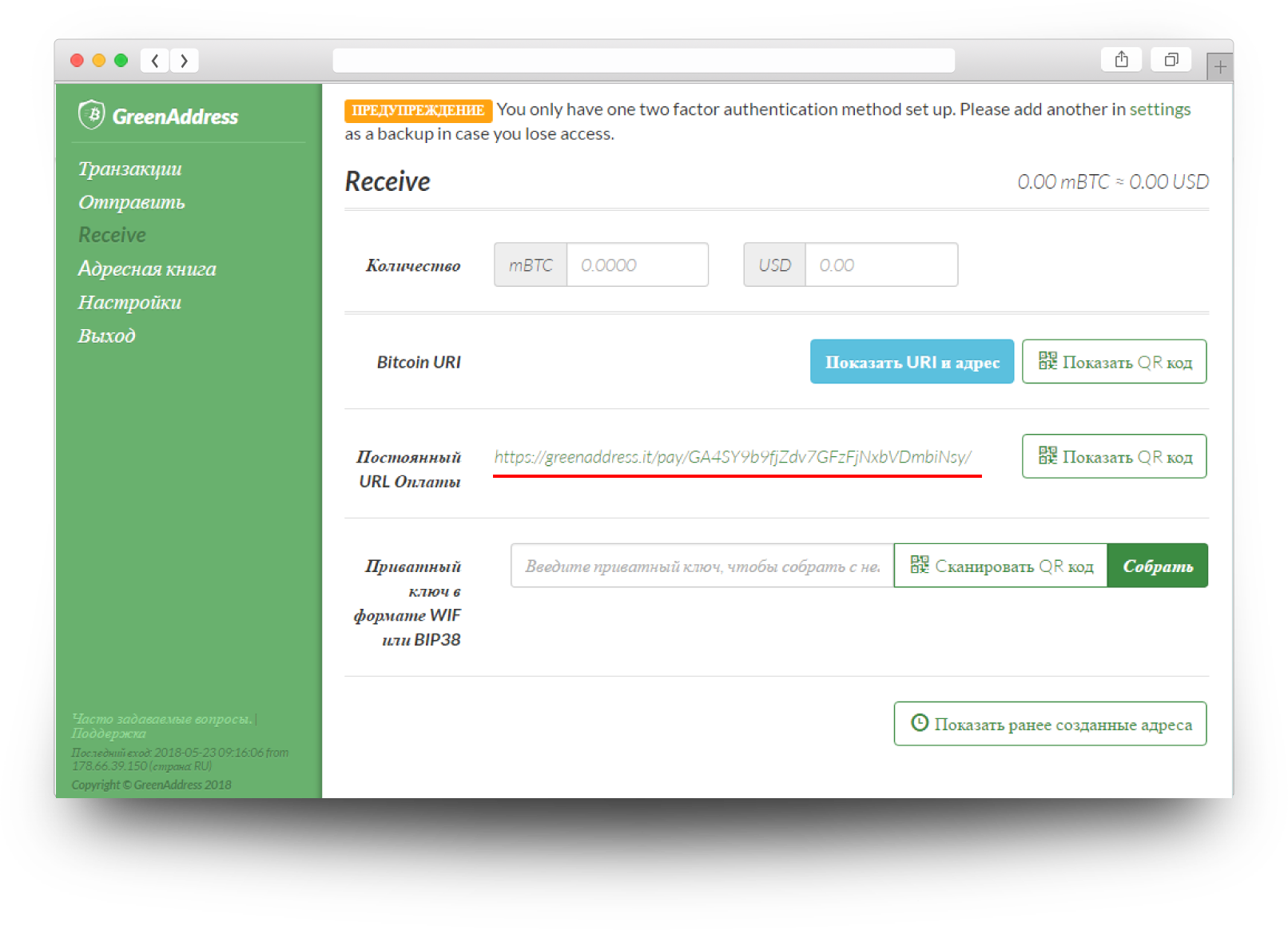Viewport: 1288px width, 930px height.
Task: Go back with the browser back arrow
Action: 155,61
